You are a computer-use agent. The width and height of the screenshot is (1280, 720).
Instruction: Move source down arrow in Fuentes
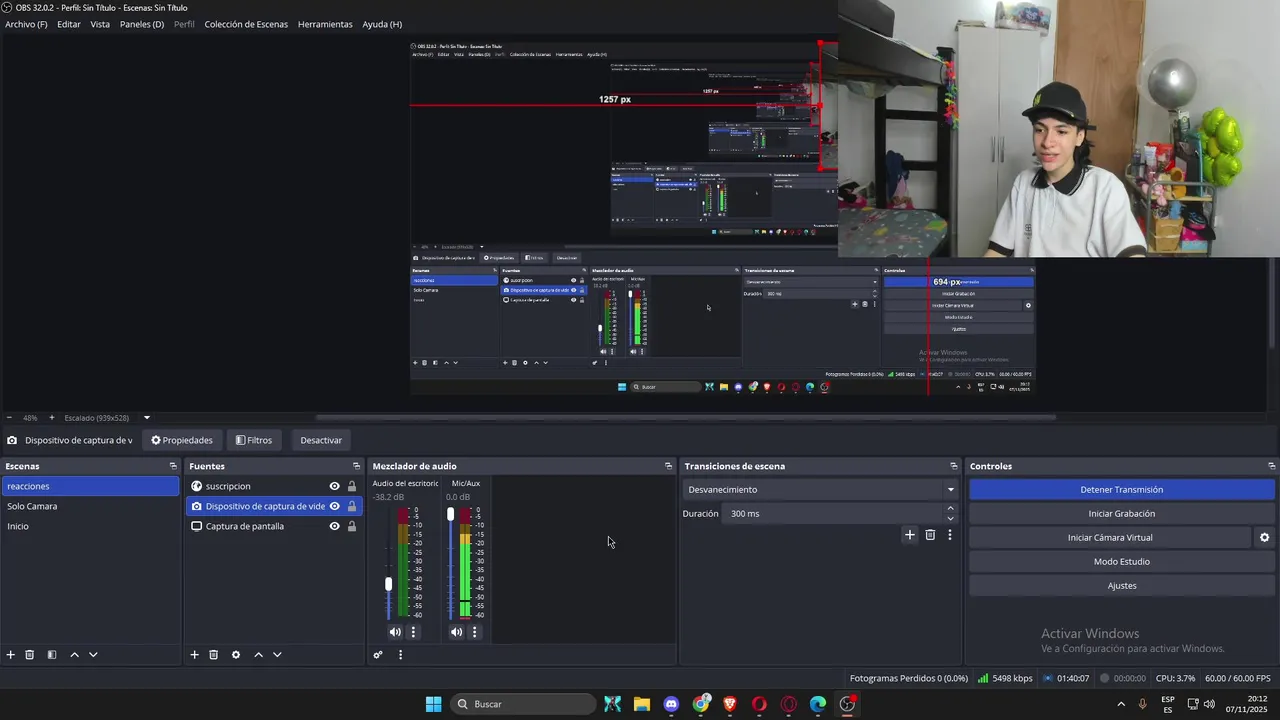pyautogui.click(x=277, y=655)
